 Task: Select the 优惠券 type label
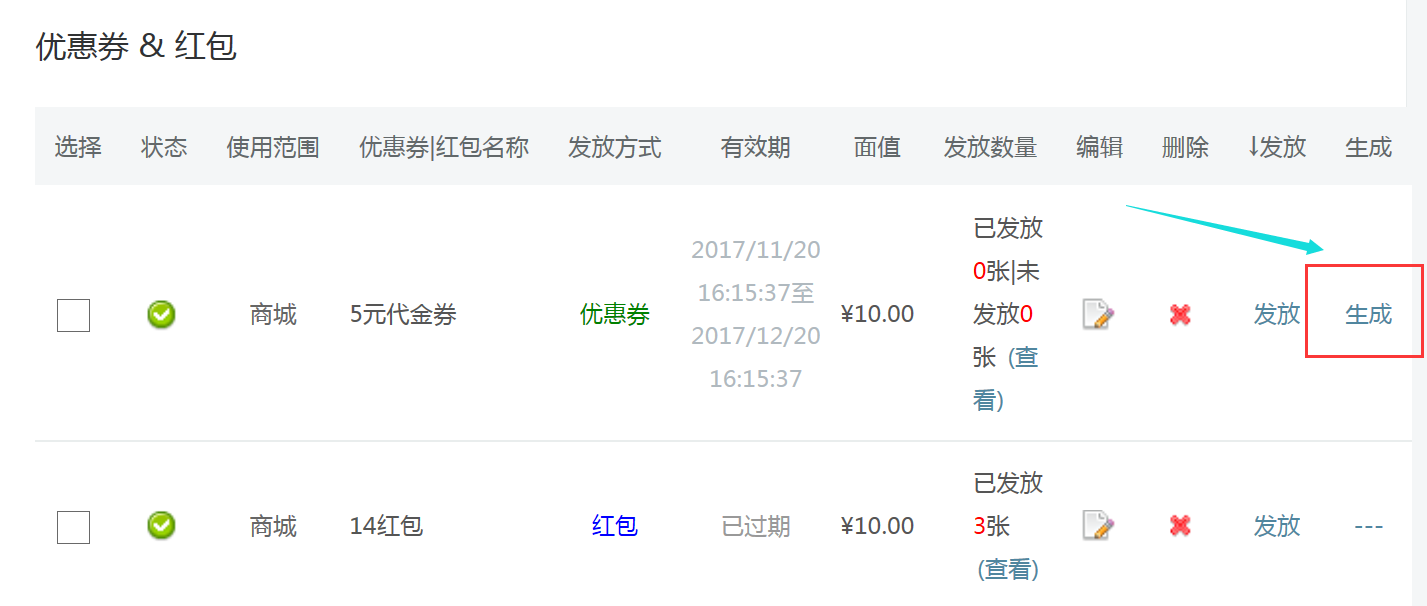(x=615, y=315)
